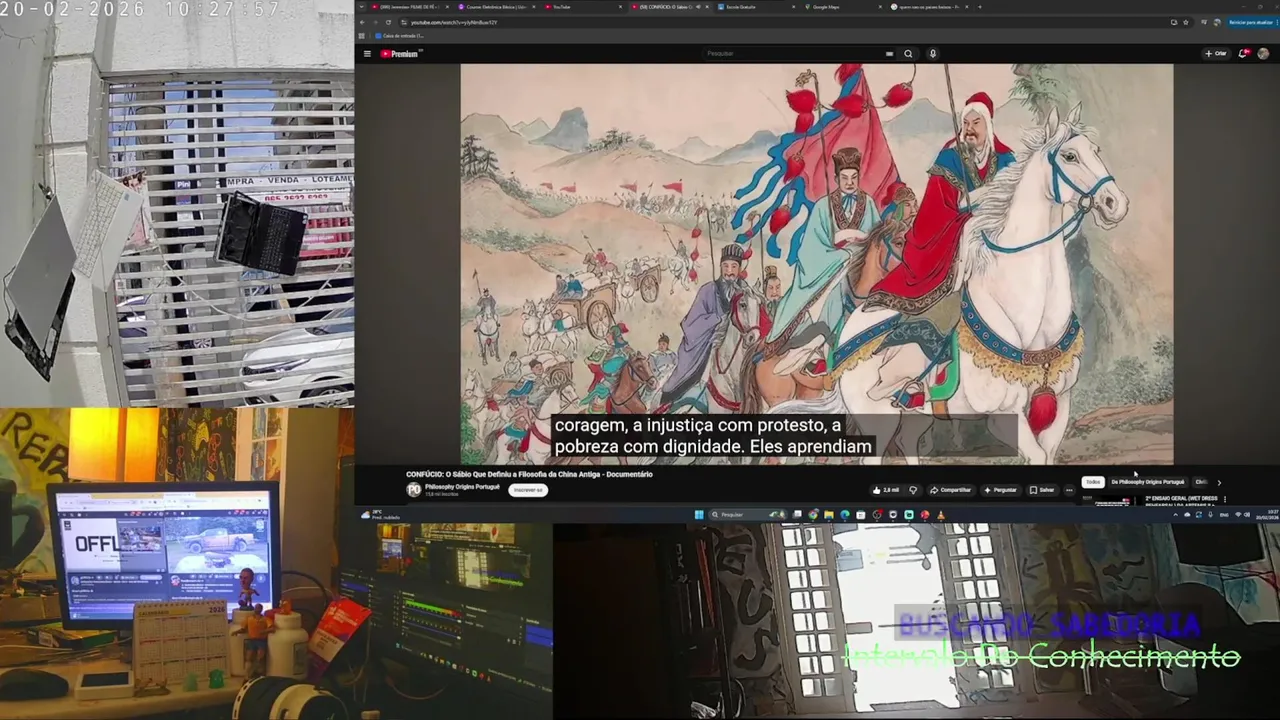Open the on-screen keyboard icon in search box

click(x=888, y=54)
